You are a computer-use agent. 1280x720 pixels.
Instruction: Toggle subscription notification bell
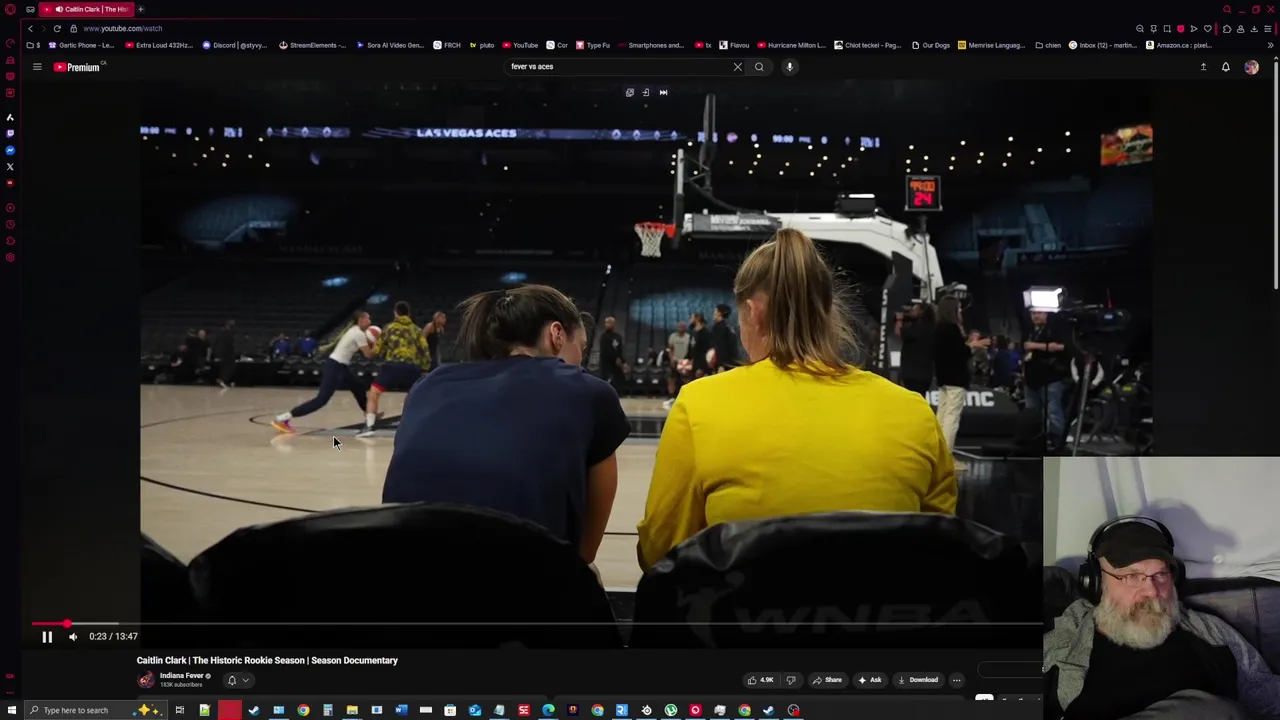point(232,680)
